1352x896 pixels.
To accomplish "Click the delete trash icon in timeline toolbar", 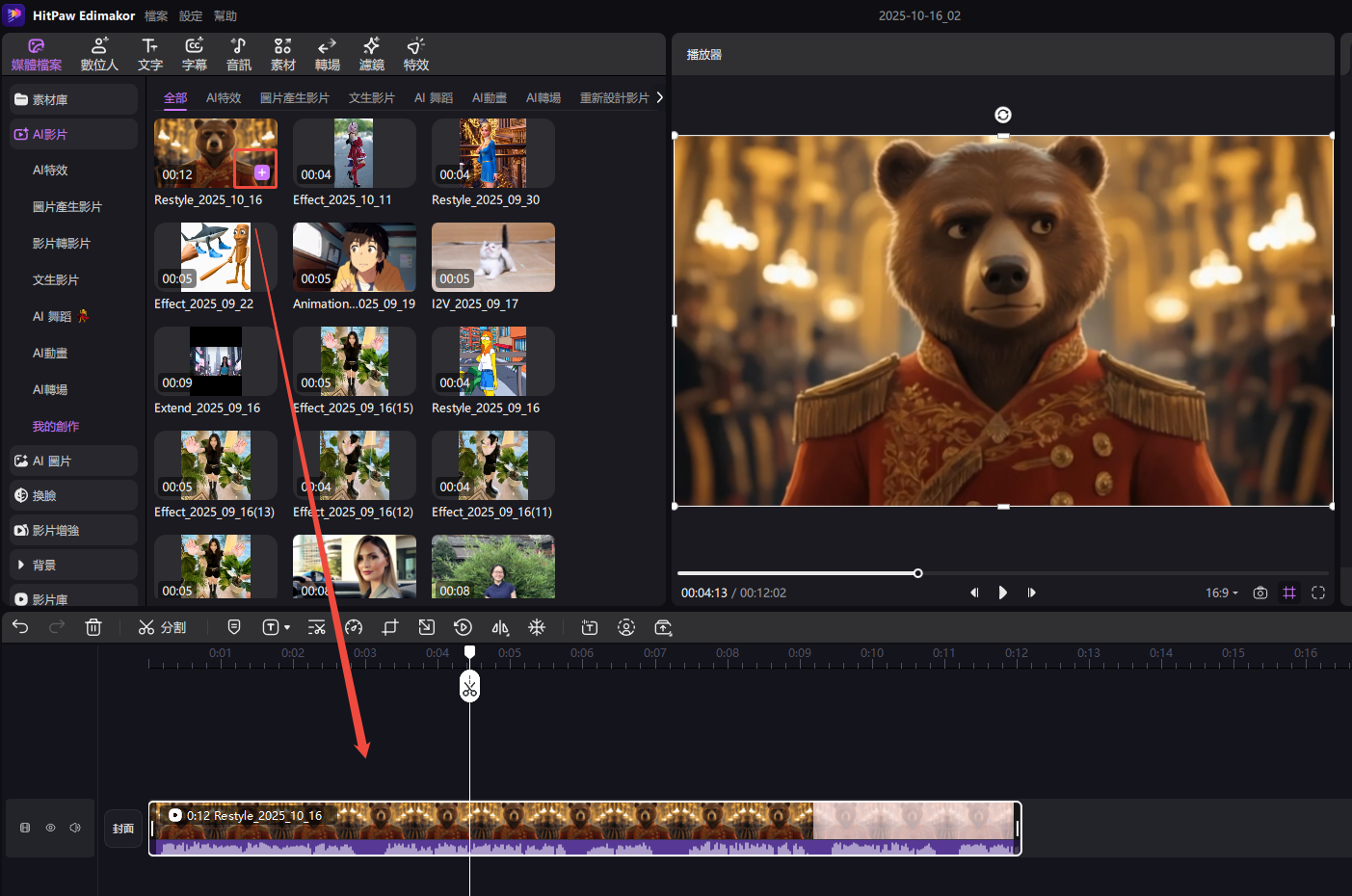I will (x=93, y=627).
